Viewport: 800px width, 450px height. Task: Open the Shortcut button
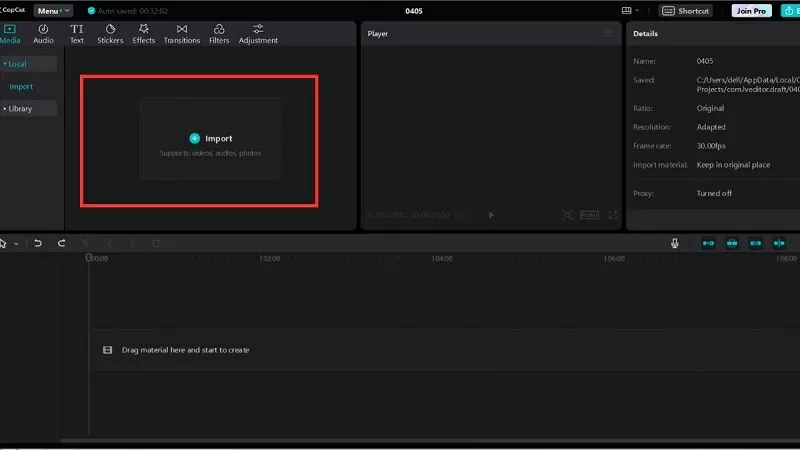point(686,11)
